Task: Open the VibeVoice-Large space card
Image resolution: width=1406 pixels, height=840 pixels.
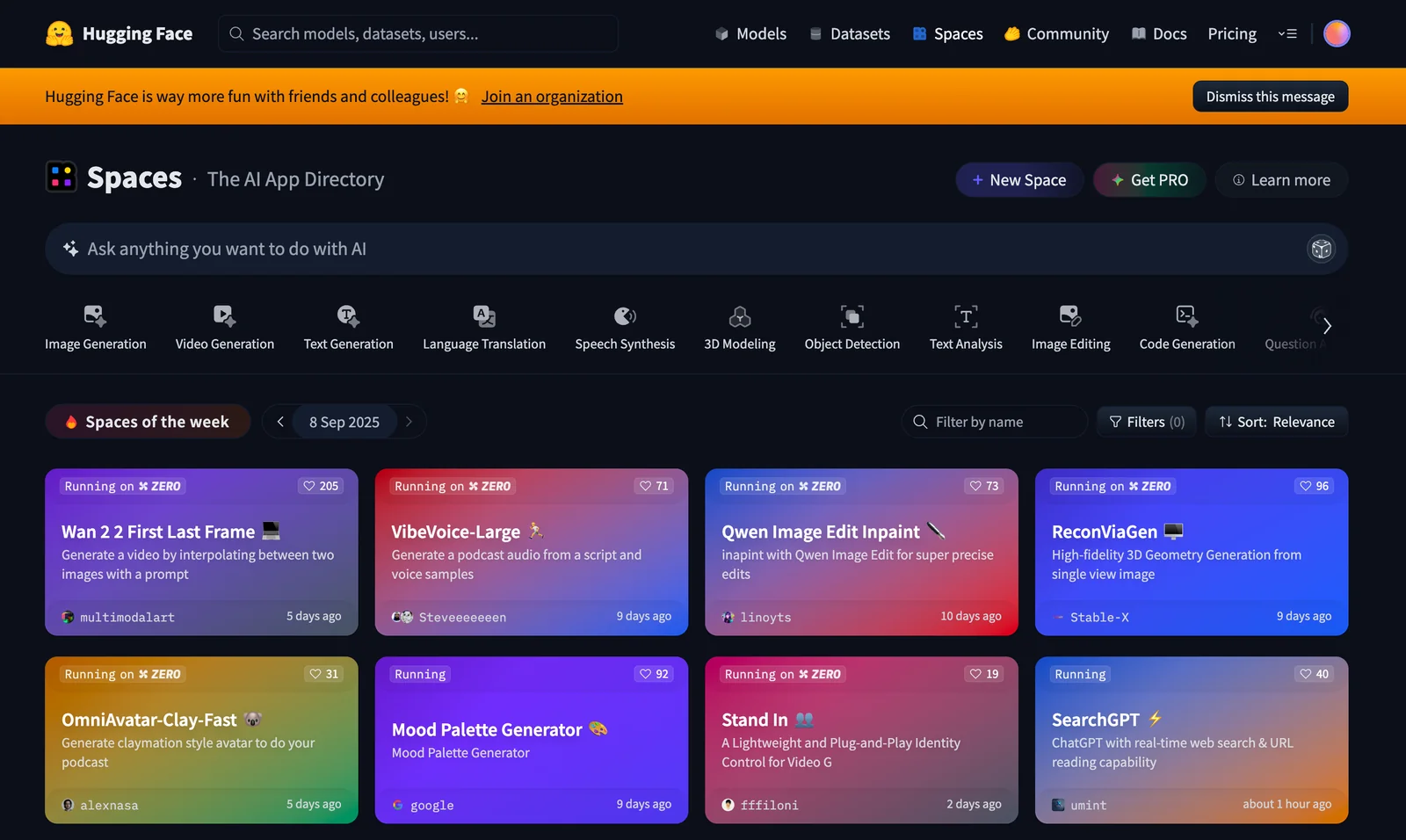Action: 532,552
